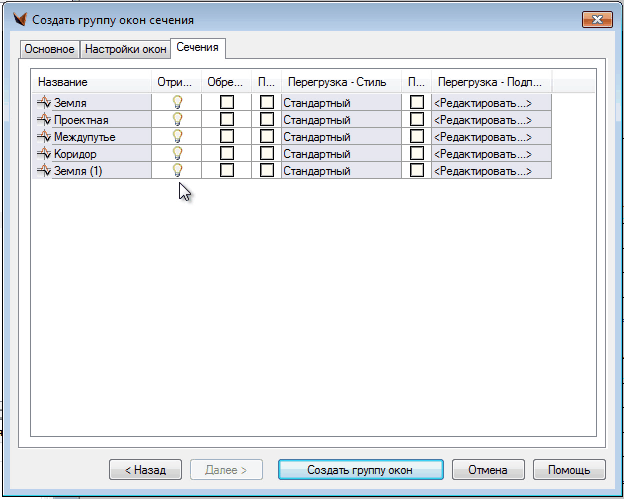Click the Название column header
Screen dimensions: 624x499
[92, 81]
